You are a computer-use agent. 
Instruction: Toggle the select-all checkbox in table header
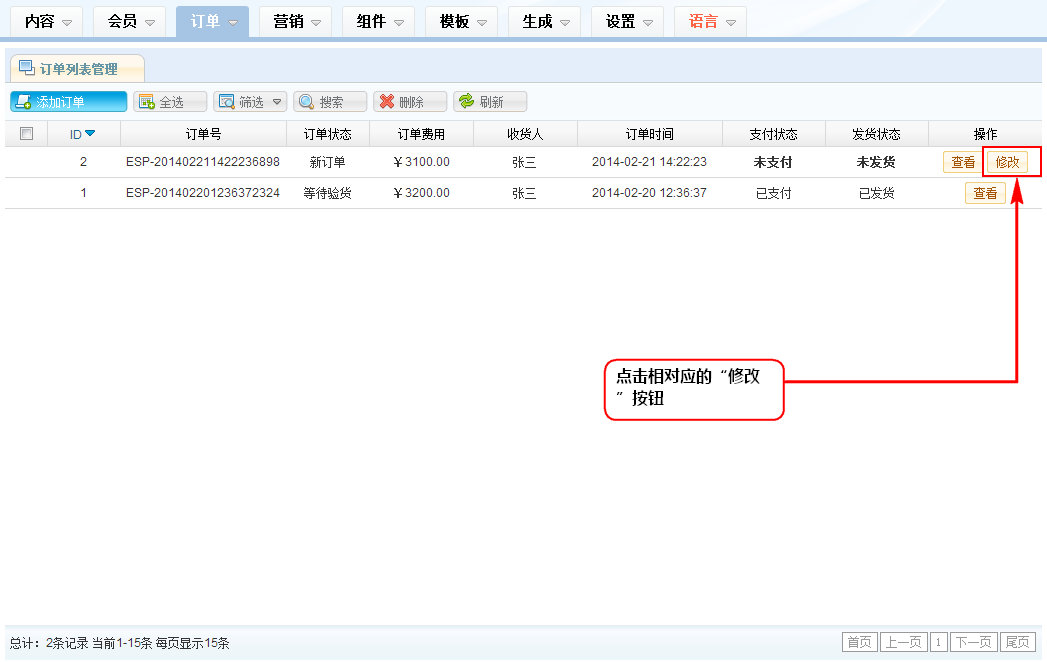click(x=27, y=134)
